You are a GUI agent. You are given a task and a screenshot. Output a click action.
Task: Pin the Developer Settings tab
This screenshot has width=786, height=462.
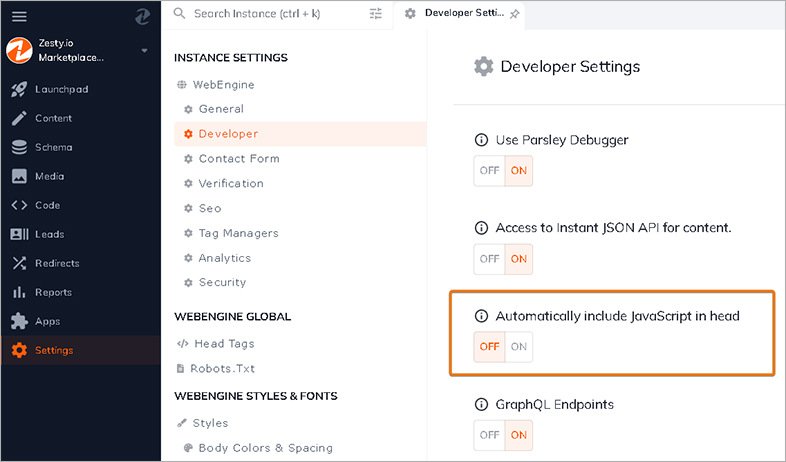pos(514,14)
